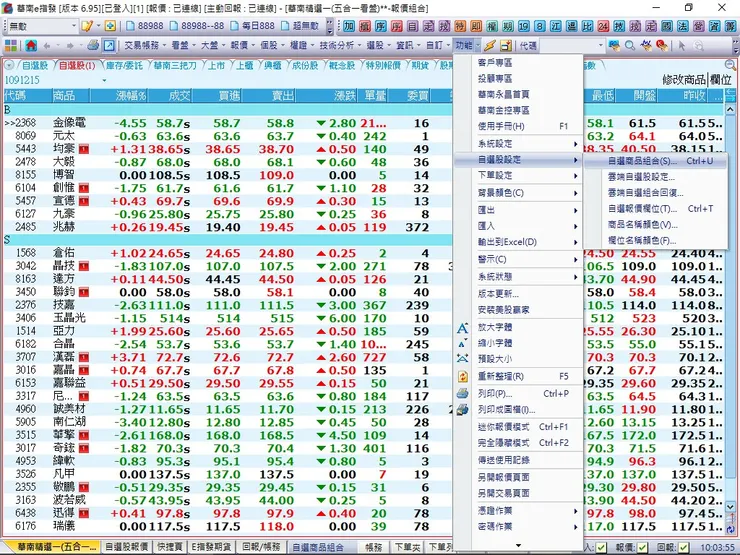The width and height of the screenshot is (740, 555).
Task: Click the blue 序 toolbar icon
Action: tap(381, 26)
